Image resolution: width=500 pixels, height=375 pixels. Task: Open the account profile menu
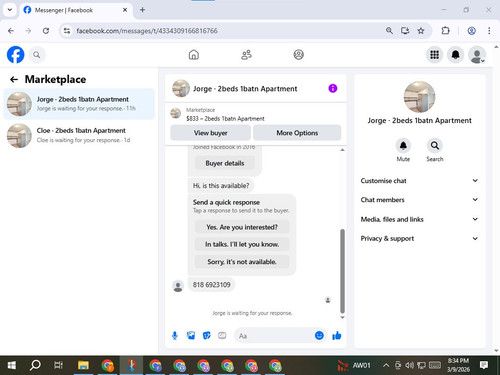[477, 55]
